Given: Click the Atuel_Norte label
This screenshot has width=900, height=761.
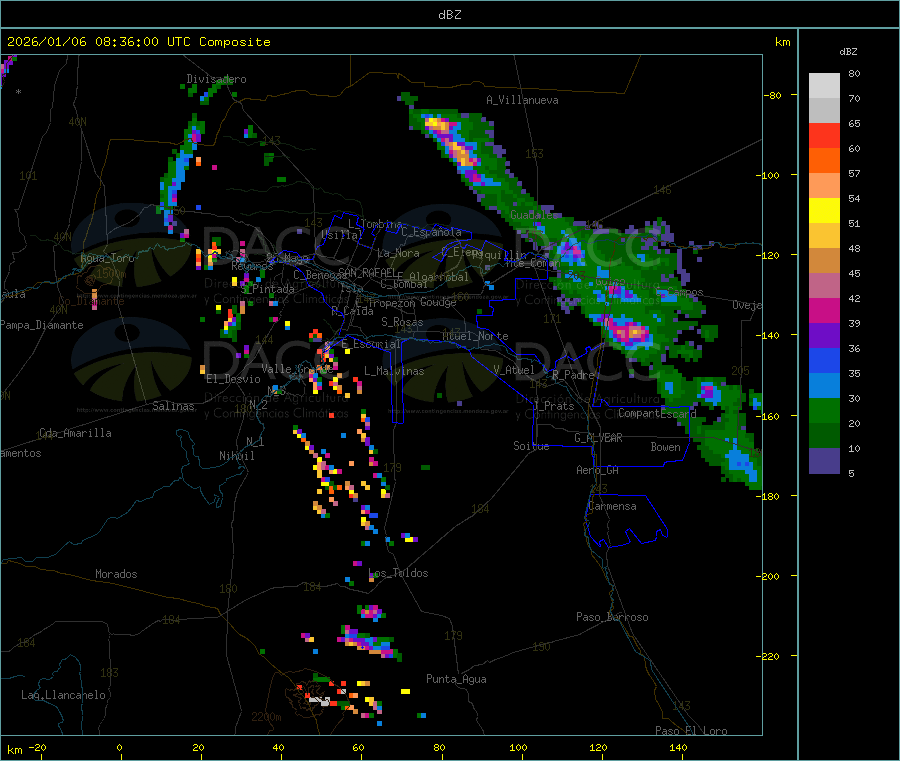Looking at the screenshot, I should tap(475, 336).
